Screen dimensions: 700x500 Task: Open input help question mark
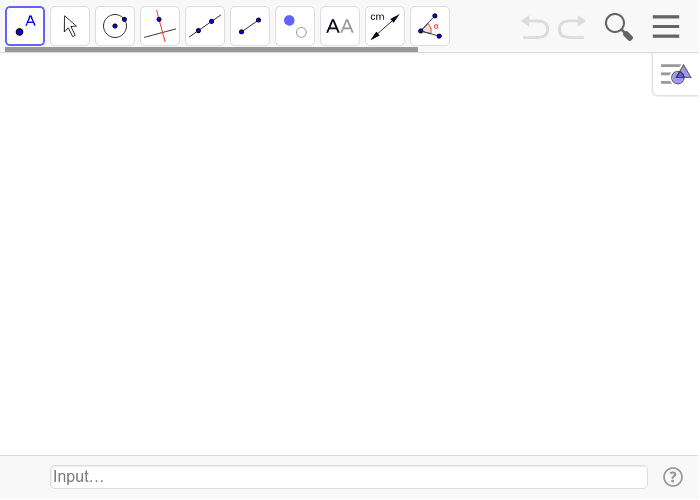coord(672,477)
